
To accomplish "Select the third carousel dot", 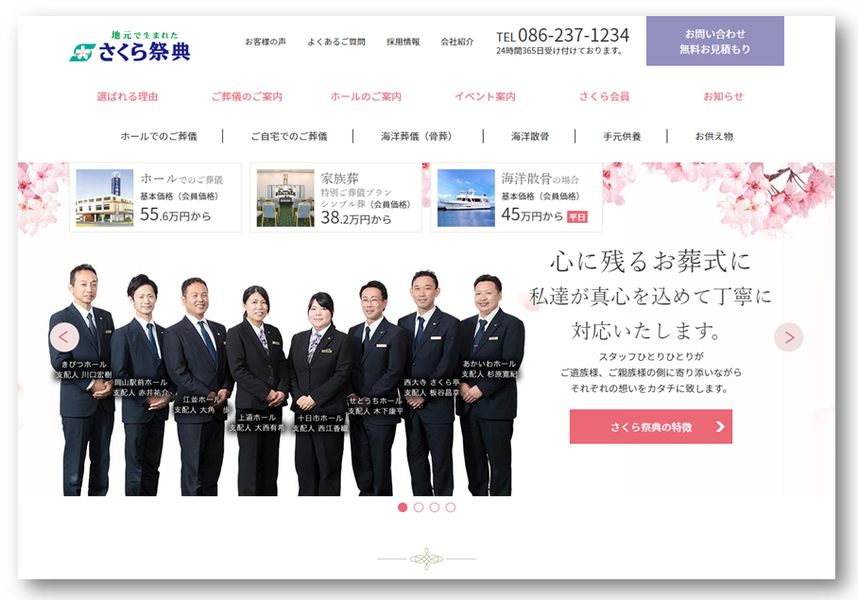I will [x=435, y=507].
